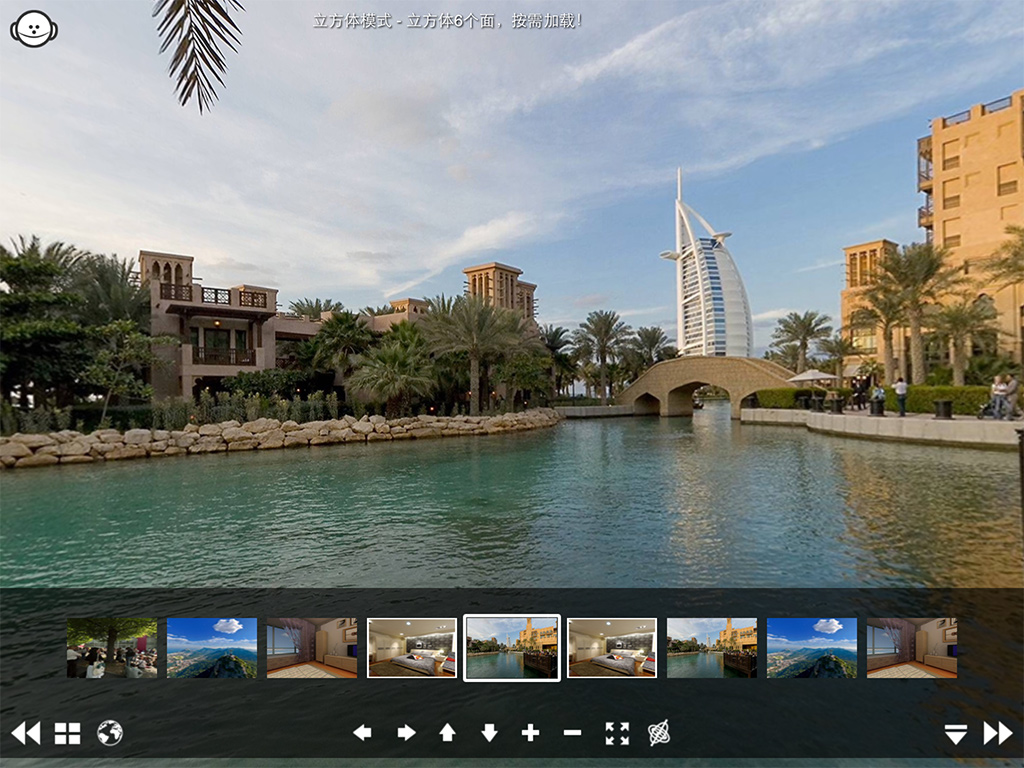
Task: Select the bedroom thumbnail right of current
Action: tap(612, 648)
